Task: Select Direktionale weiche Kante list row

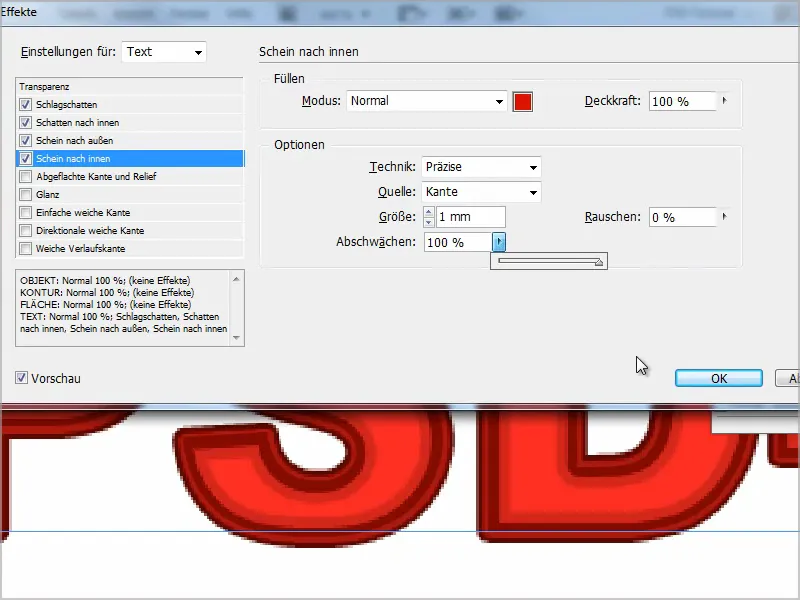Action: [x=130, y=231]
